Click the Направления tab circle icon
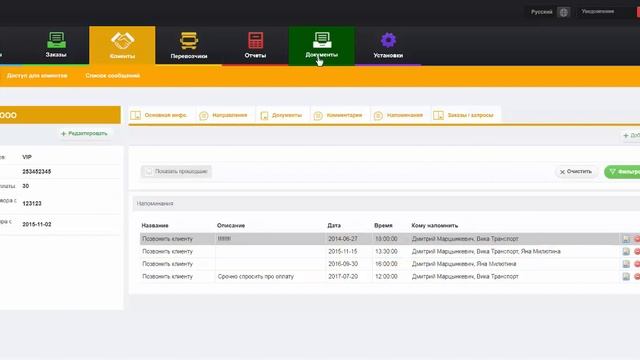Screen dimensions: 640x360 click(x=203, y=116)
